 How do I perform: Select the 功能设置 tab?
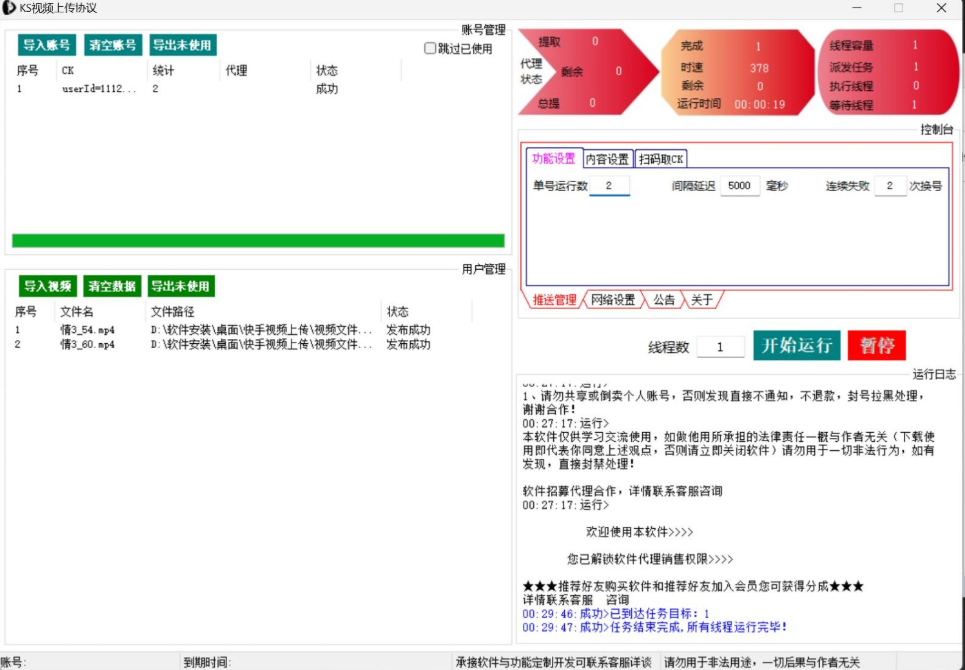554,158
